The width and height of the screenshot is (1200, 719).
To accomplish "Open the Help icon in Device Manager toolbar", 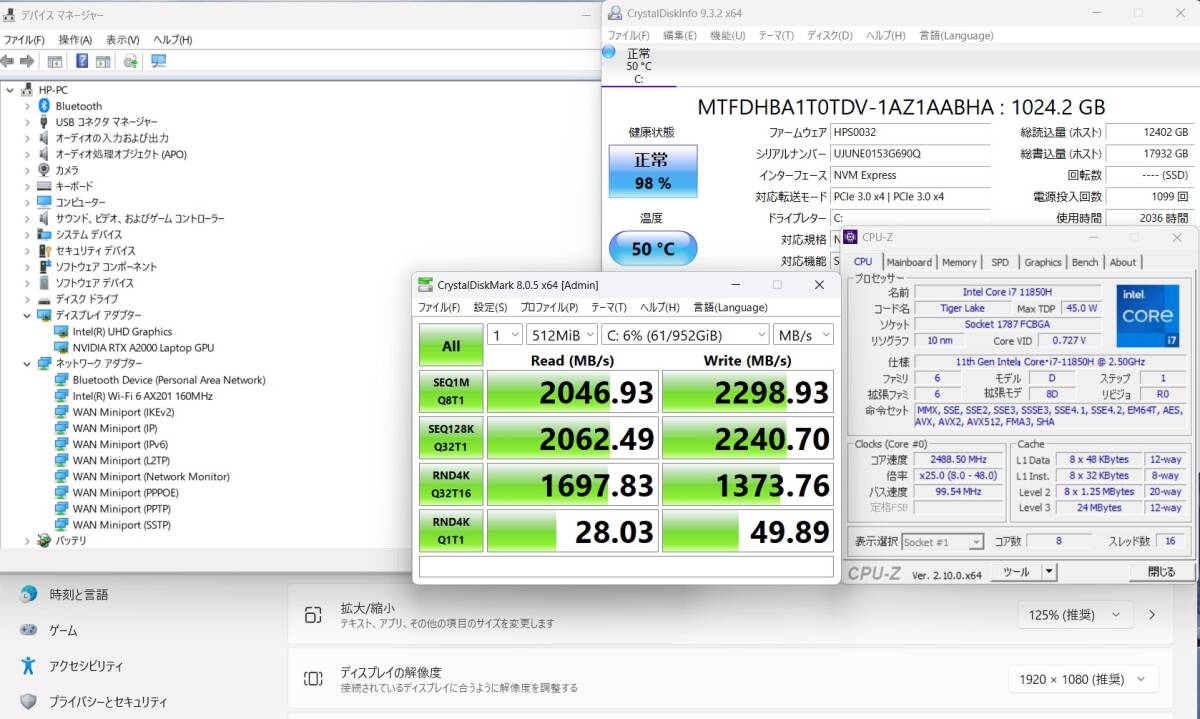I will [83, 61].
